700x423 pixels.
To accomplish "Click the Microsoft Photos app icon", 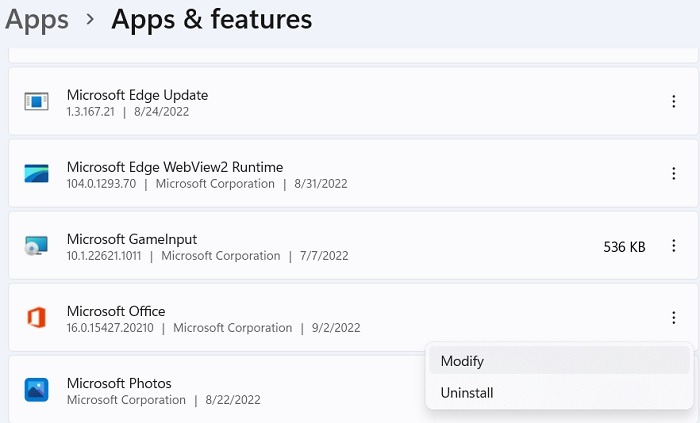I will click(x=36, y=390).
